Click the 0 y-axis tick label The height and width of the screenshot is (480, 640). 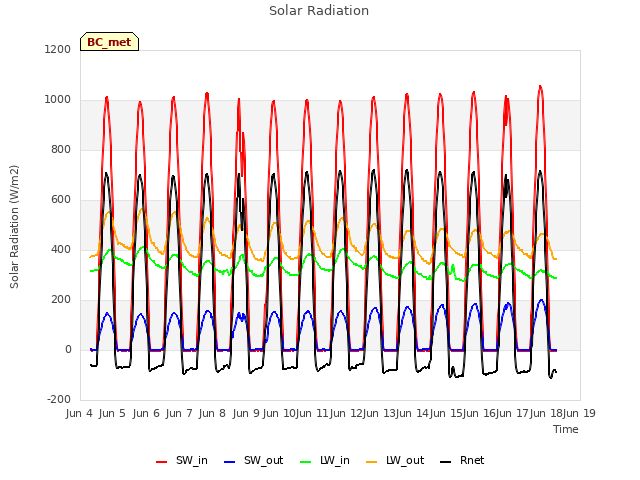point(68,349)
